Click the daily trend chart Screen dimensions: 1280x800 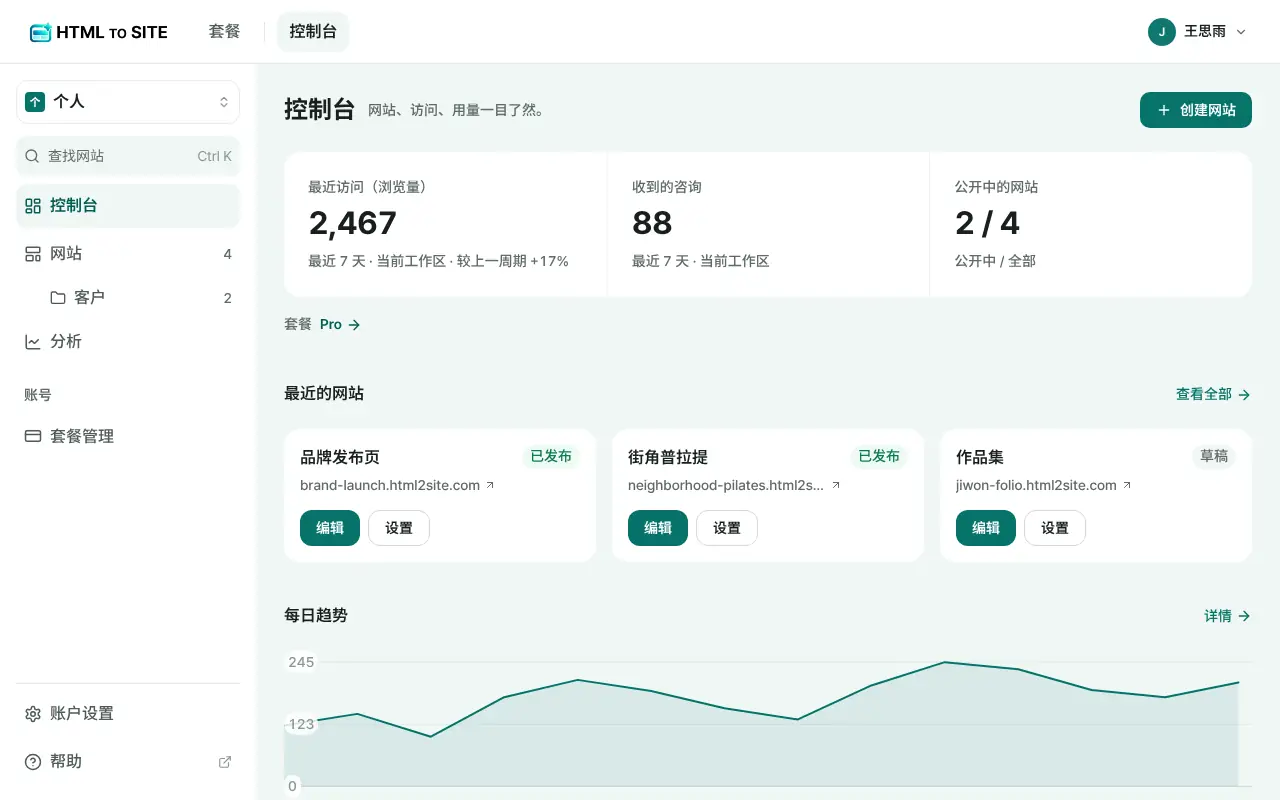coord(768,722)
